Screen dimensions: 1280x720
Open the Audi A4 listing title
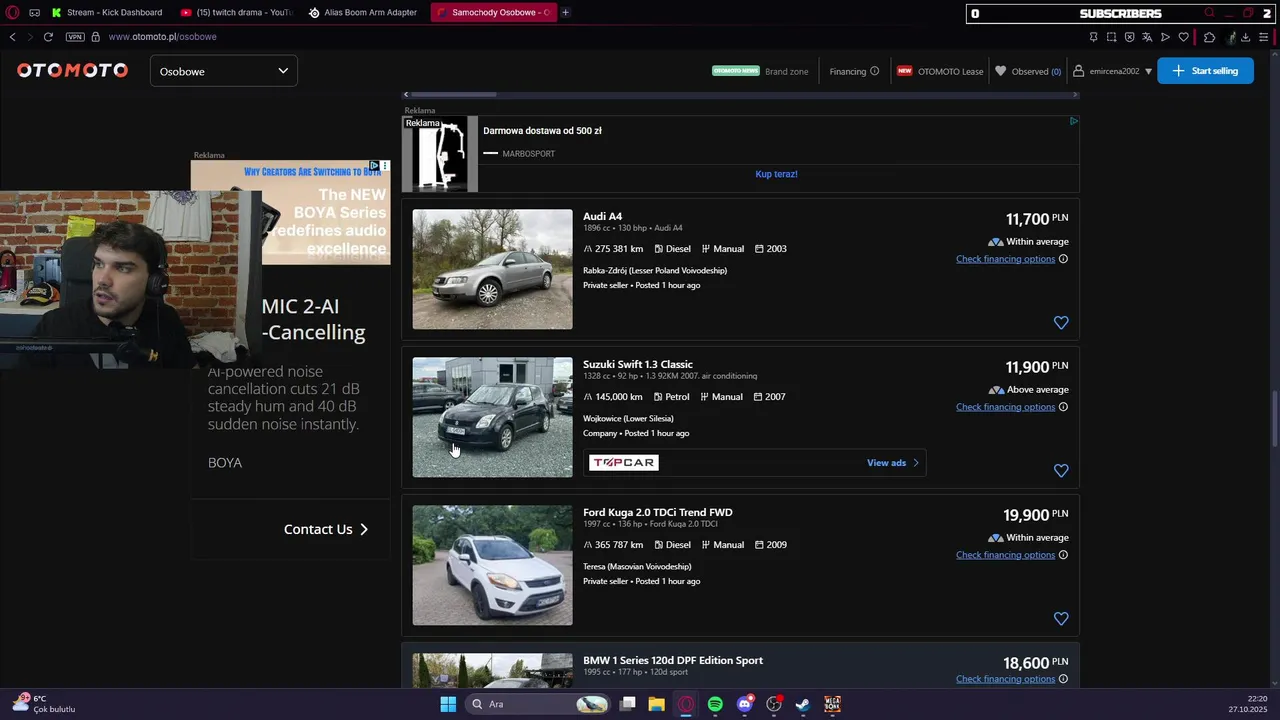[x=602, y=216]
